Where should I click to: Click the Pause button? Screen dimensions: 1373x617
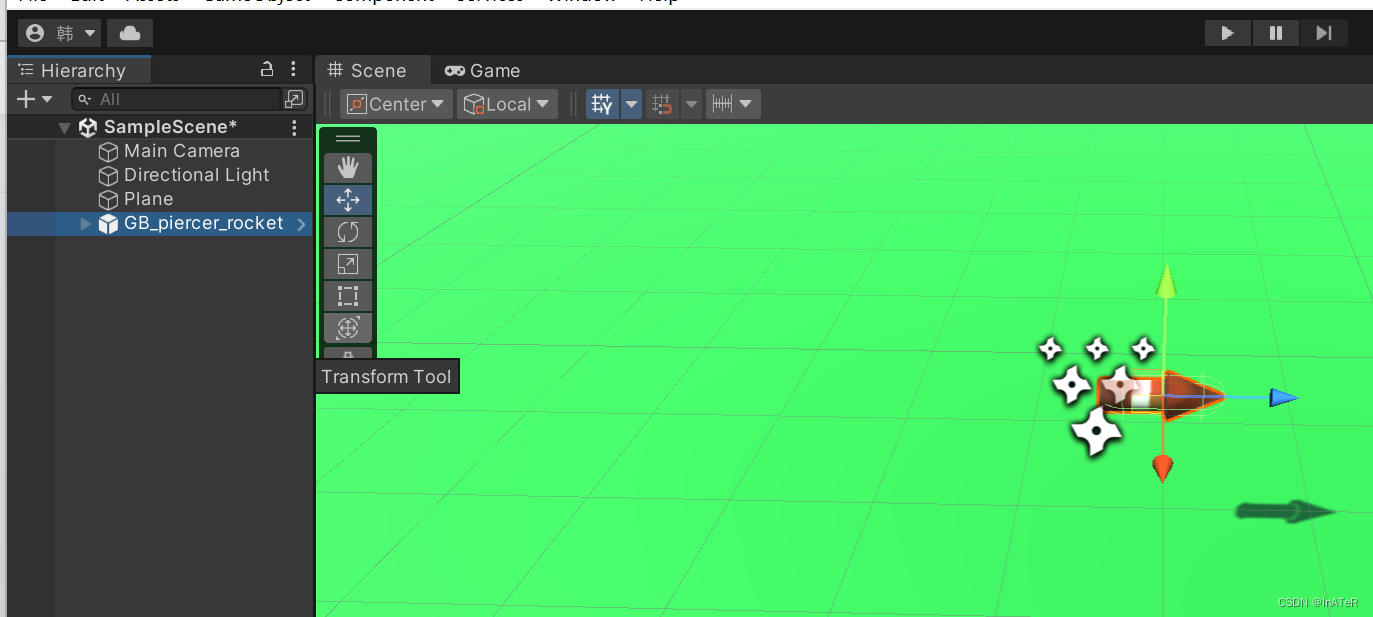click(1275, 33)
